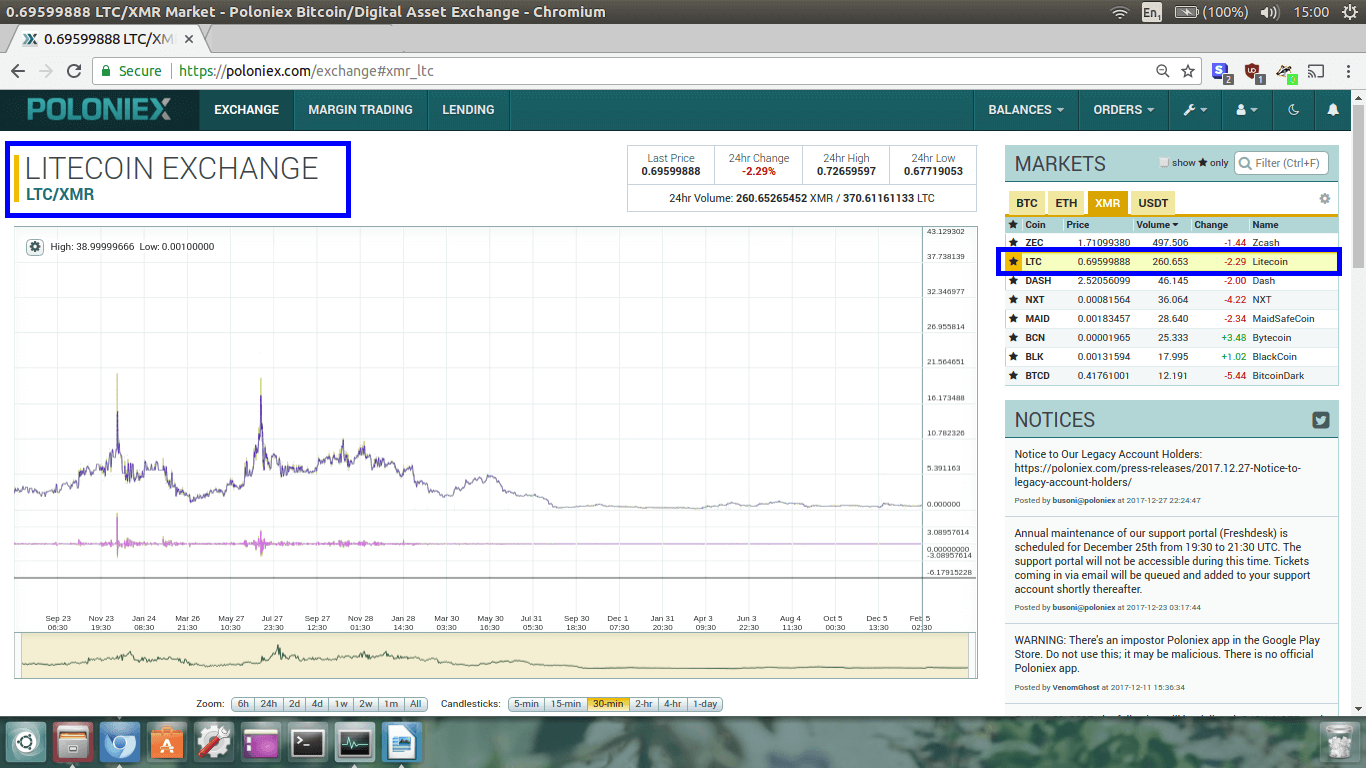Select 5-min candlesticks
The height and width of the screenshot is (768, 1366).
526,704
